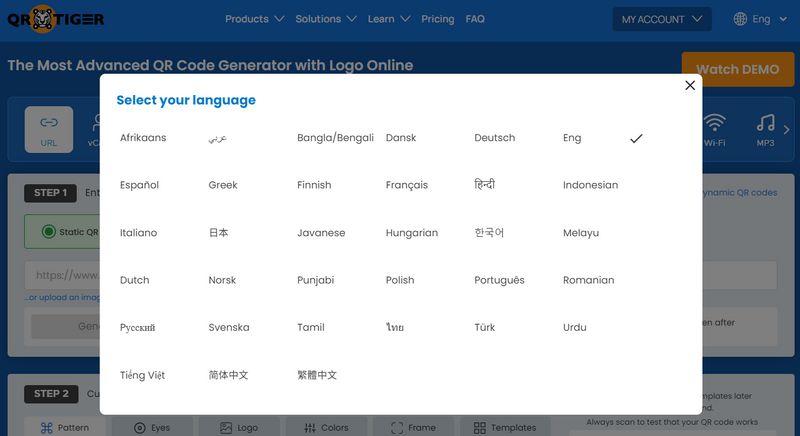
Task: Choose Afrikaans language
Action: [x=143, y=138]
